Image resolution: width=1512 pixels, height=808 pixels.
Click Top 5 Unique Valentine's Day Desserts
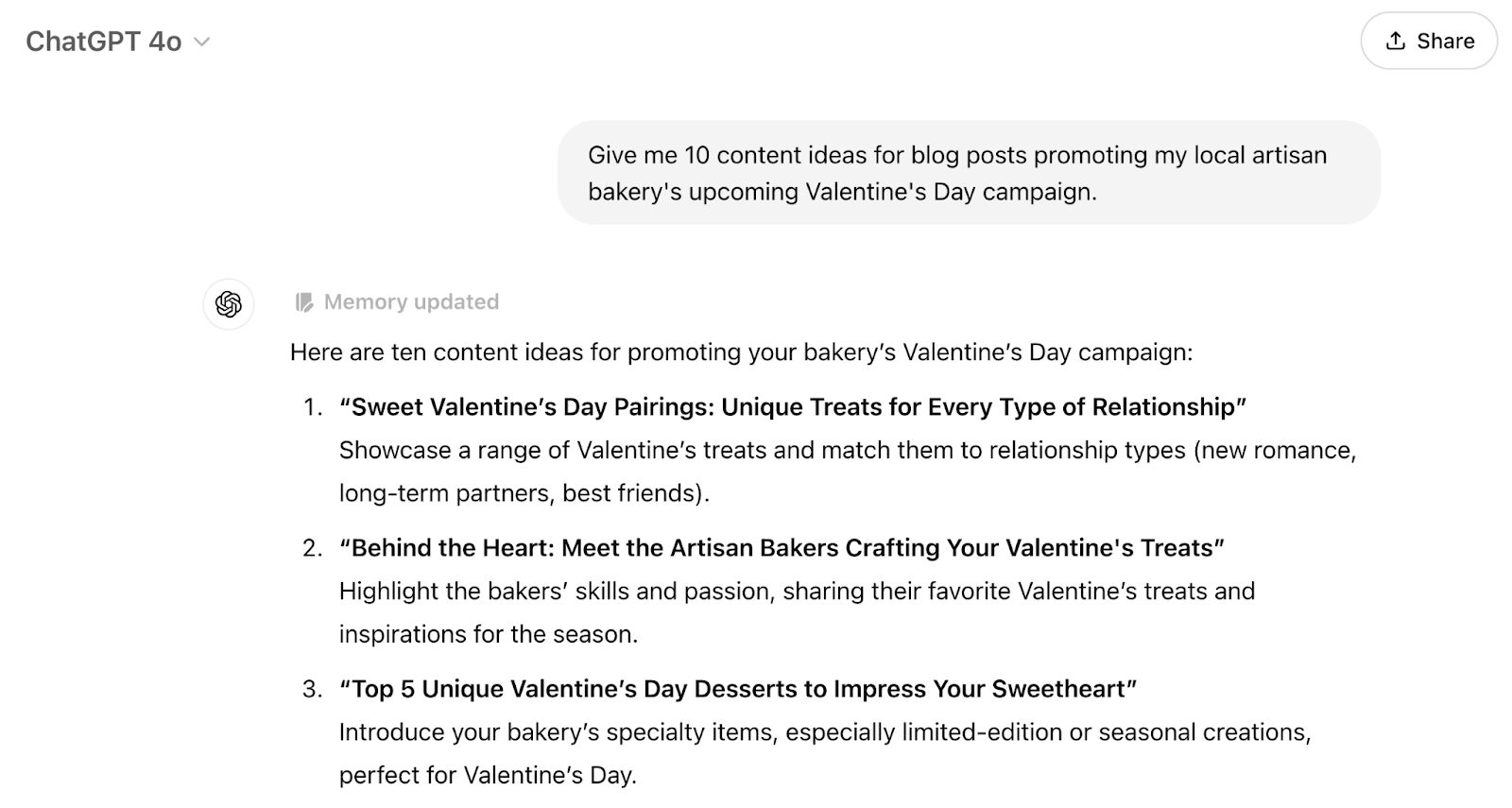pos(739,689)
